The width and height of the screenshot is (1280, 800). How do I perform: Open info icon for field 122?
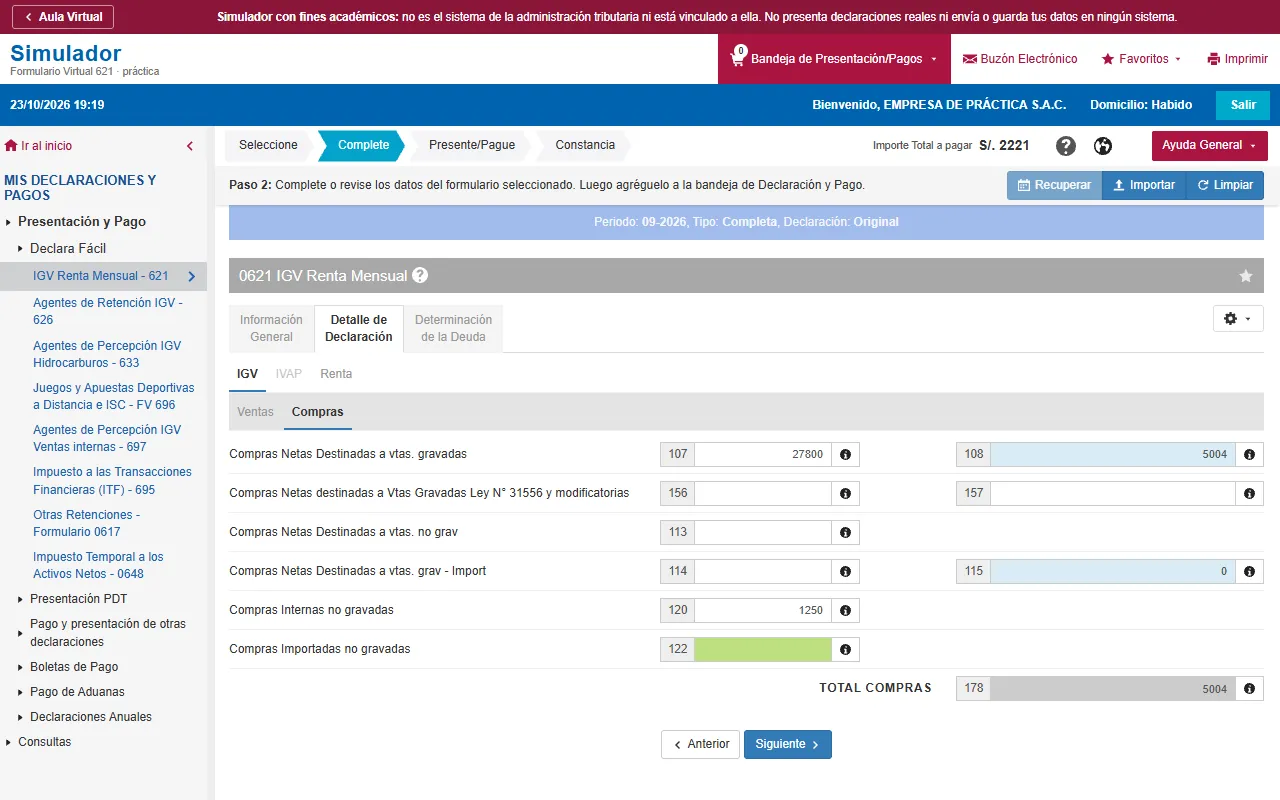click(846, 649)
